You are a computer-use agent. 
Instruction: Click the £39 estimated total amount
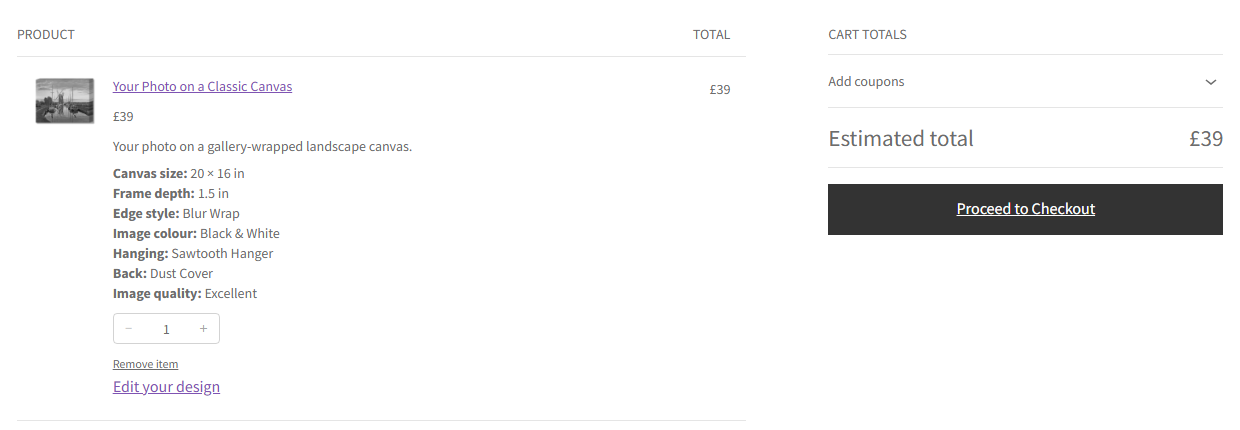point(1206,138)
